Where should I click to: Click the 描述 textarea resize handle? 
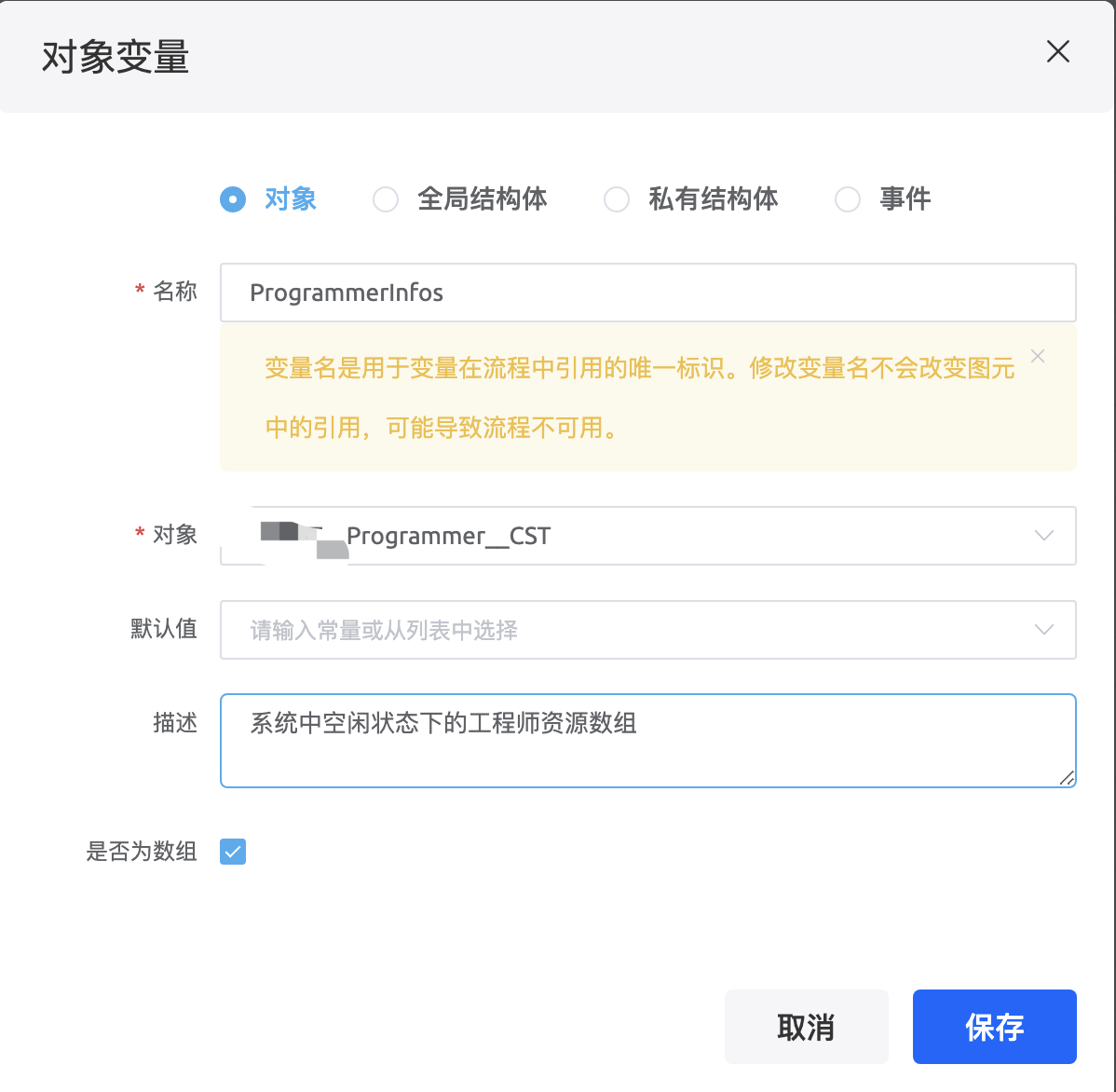[1067, 778]
